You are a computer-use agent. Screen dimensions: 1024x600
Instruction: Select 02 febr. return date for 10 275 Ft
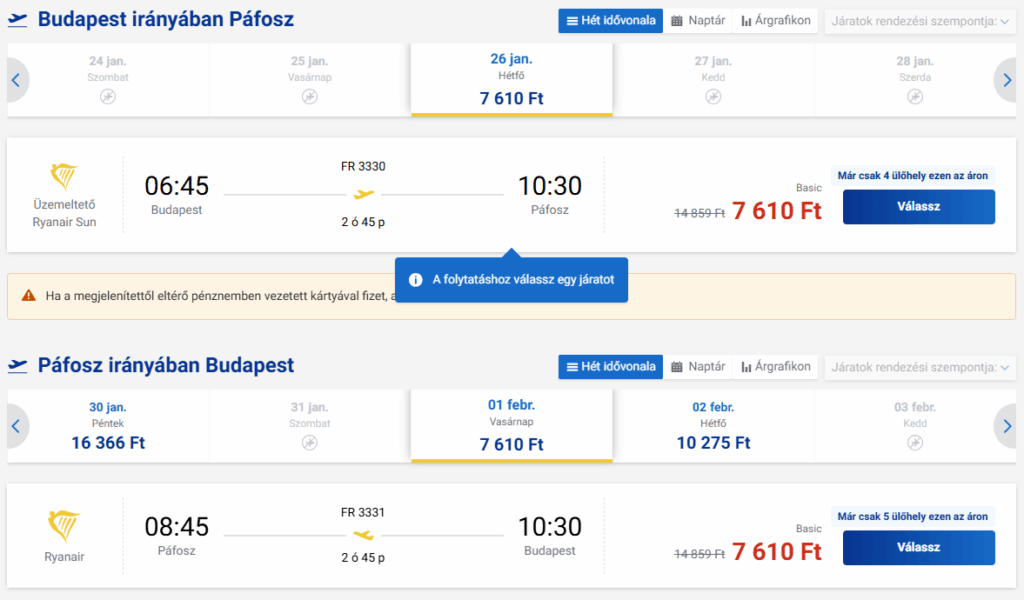713,426
